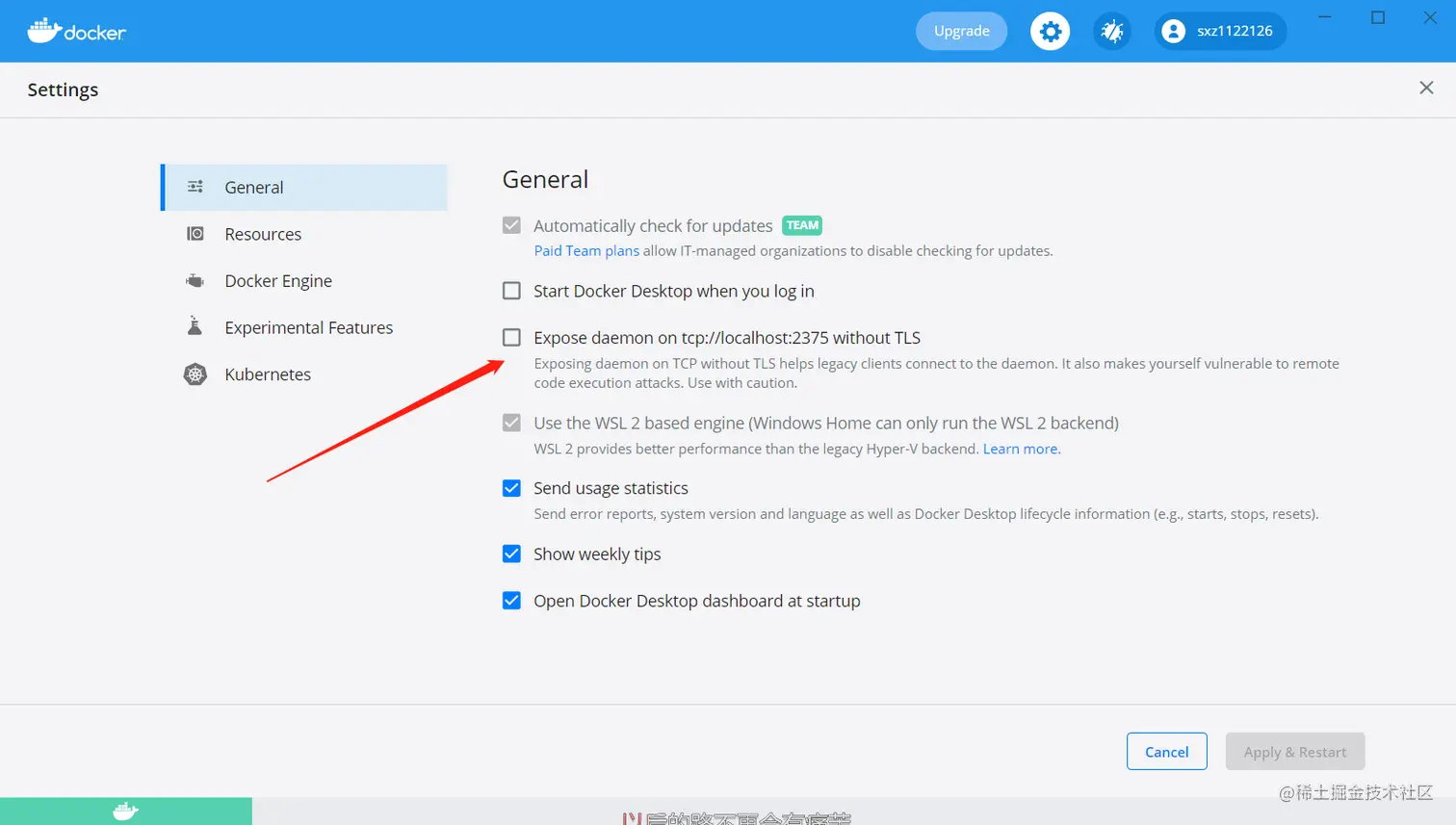Open settings via the gear icon

pos(1050,31)
